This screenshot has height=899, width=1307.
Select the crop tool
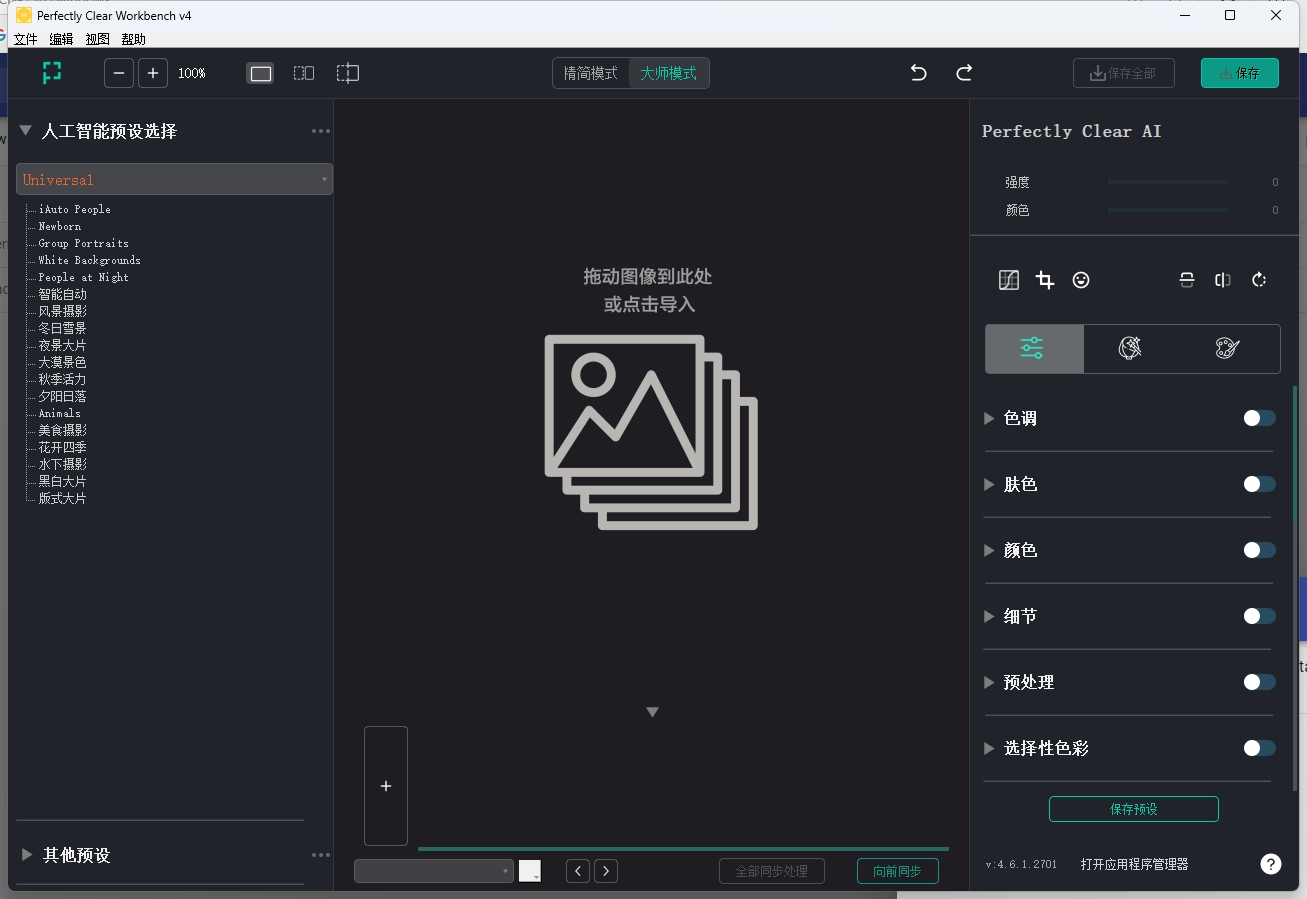click(1045, 280)
